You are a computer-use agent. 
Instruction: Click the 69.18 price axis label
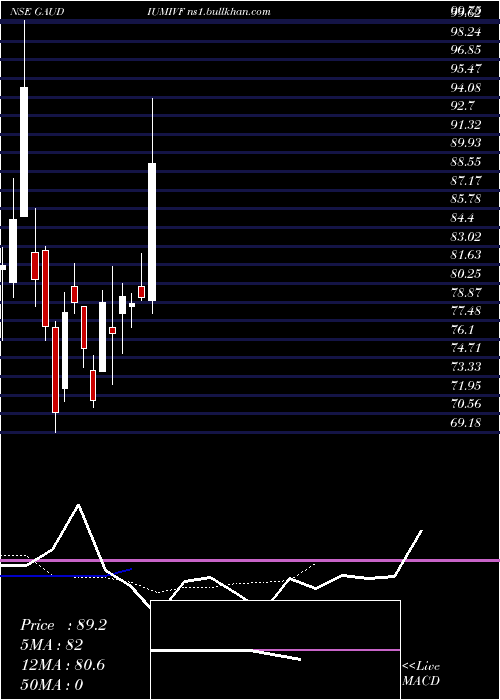466,422
